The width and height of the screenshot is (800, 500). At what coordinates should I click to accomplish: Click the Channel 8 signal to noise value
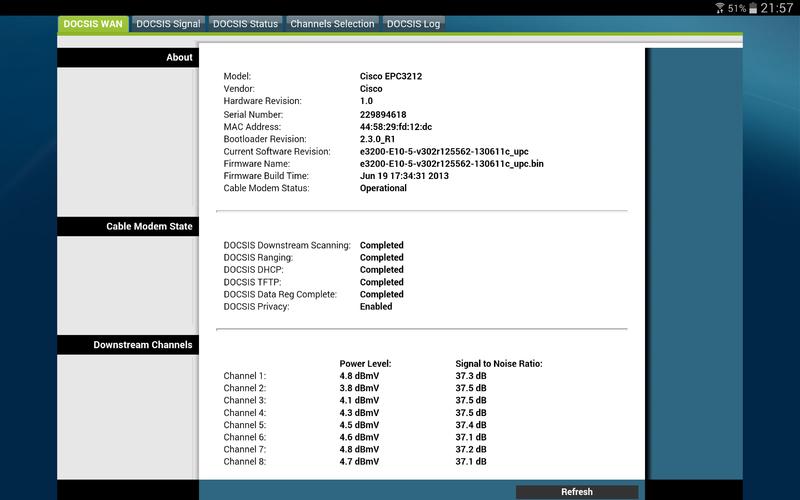coord(471,462)
